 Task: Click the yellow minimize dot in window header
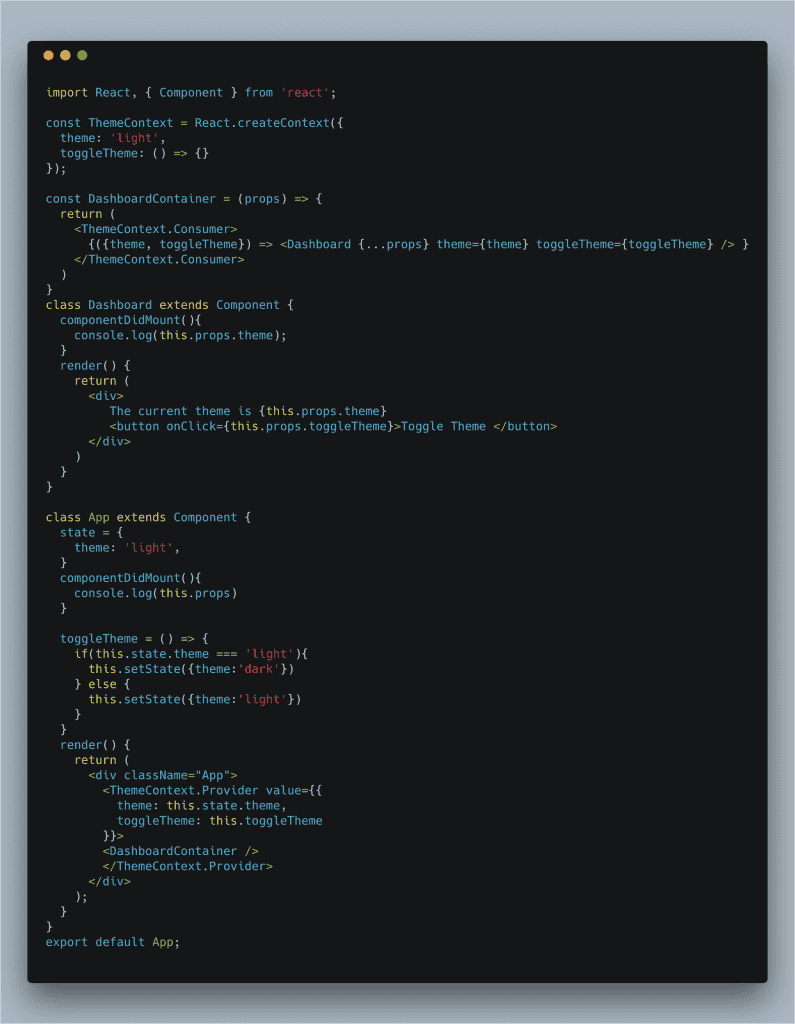click(x=65, y=56)
